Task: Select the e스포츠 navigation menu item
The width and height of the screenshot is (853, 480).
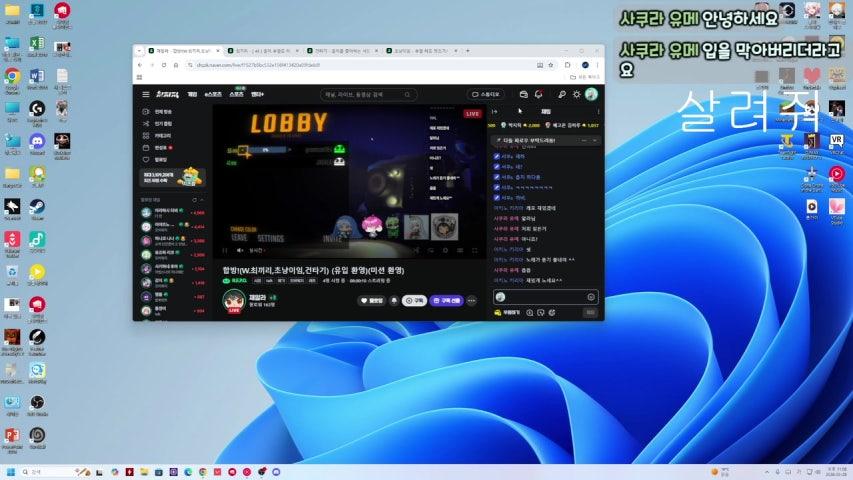Action: [212, 94]
